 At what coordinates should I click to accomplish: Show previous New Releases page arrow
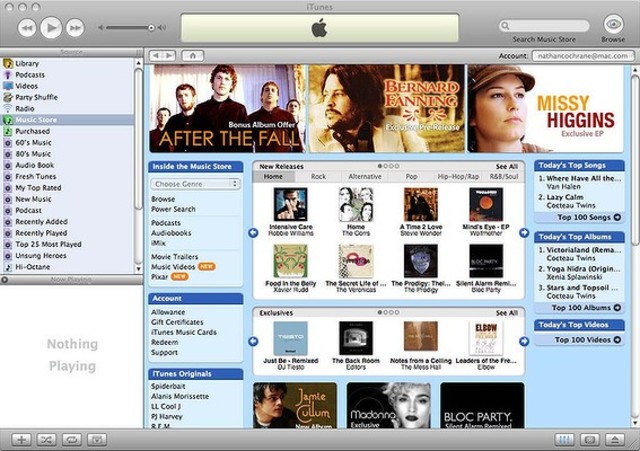click(x=253, y=233)
